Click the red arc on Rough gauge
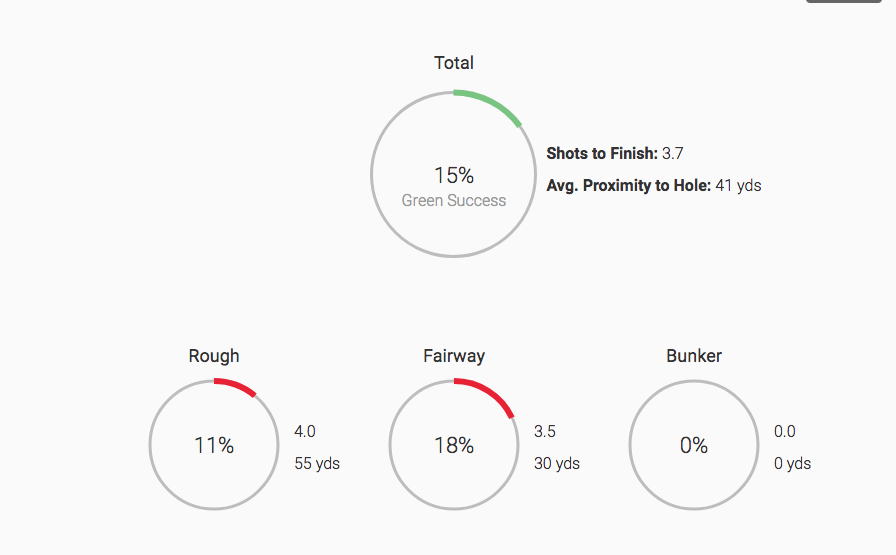Viewport: 896px width, 555px height. click(237, 385)
